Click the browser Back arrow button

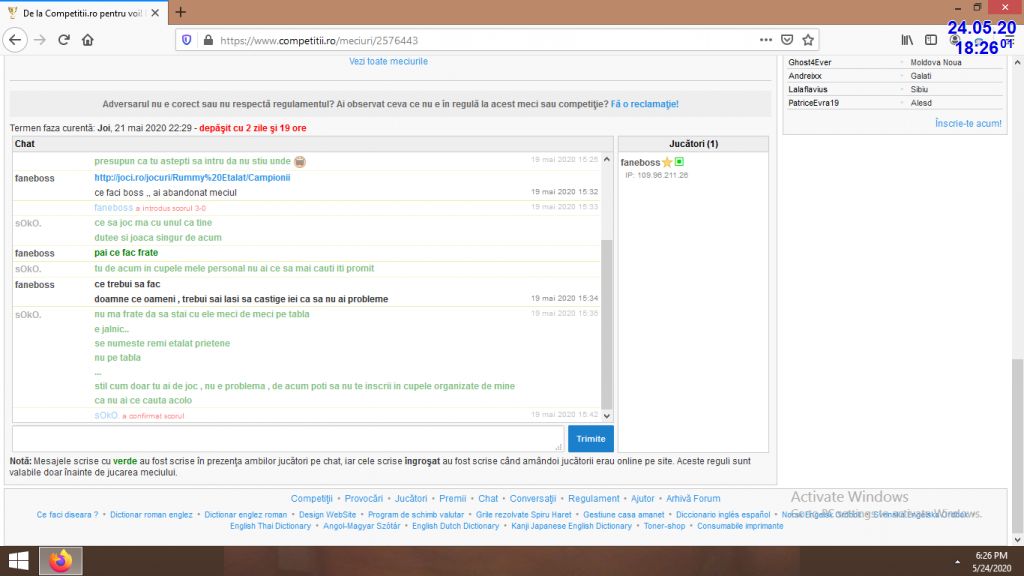pos(16,40)
